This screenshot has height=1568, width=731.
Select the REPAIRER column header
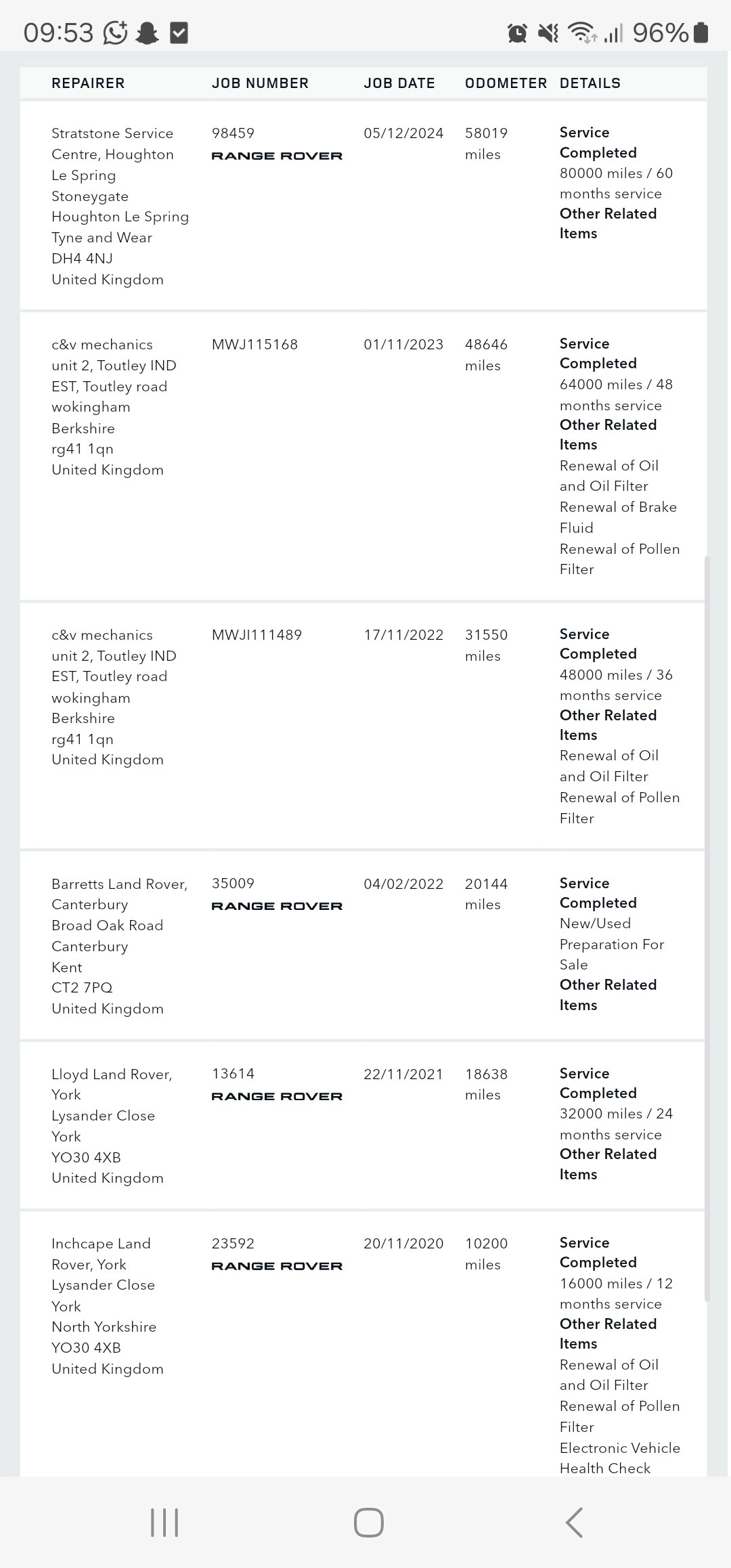[x=88, y=83]
